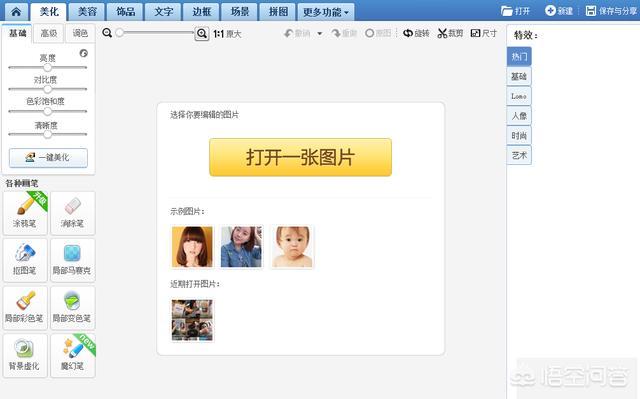Switch to the 美化 tab
This screenshot has width=640, height=399.
tap(49, 11)
